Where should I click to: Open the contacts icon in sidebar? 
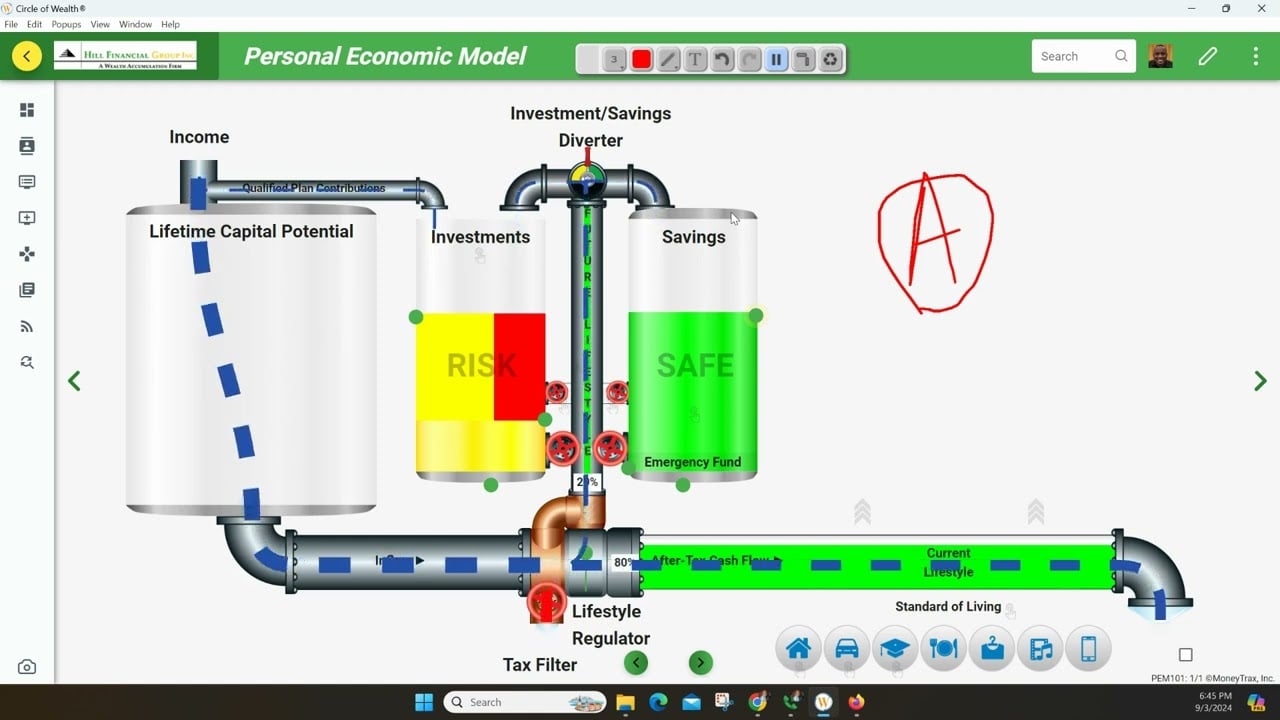pos(27,146)
